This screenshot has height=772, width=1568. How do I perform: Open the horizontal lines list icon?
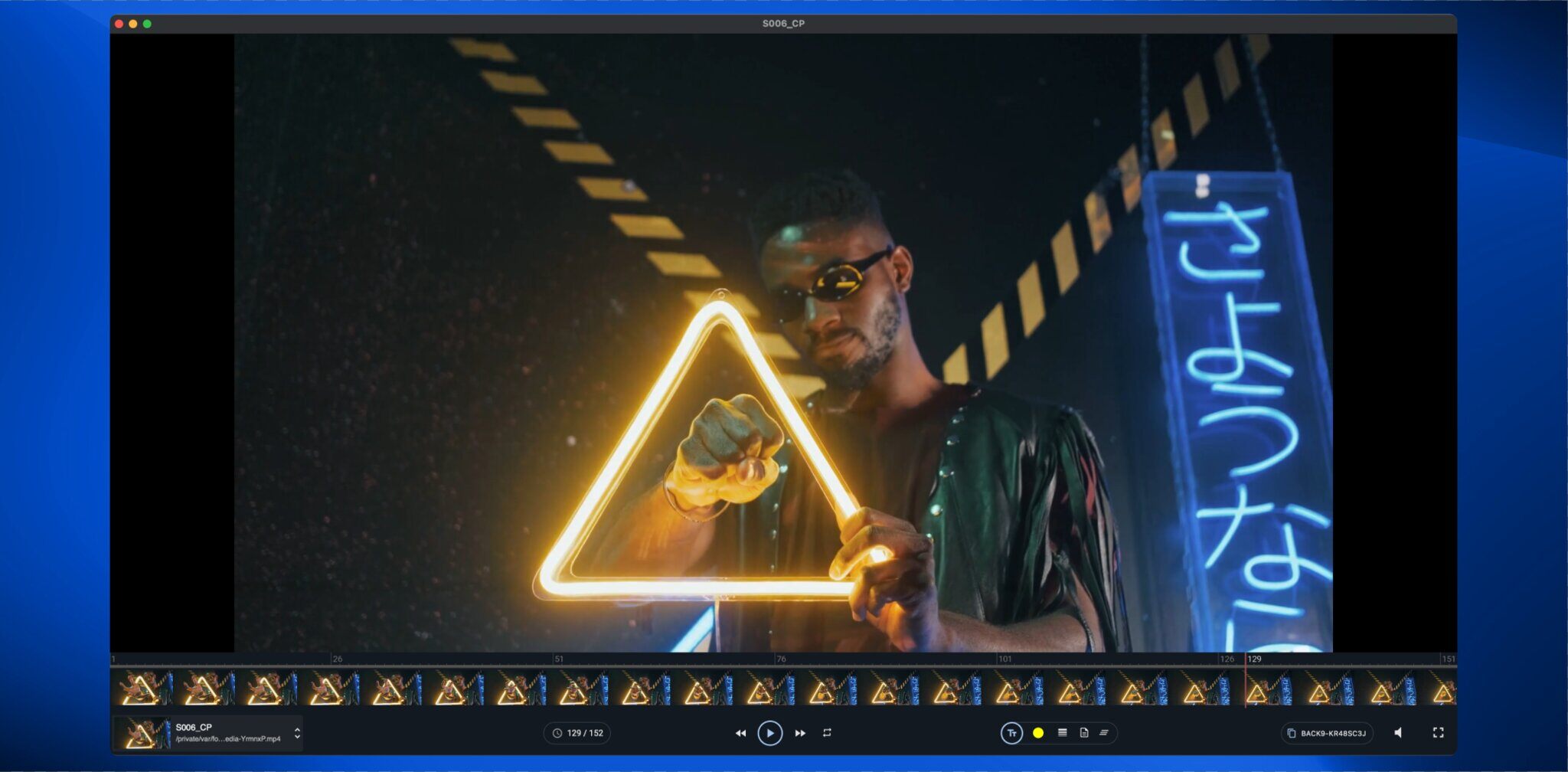click(x=1062, y=733)
